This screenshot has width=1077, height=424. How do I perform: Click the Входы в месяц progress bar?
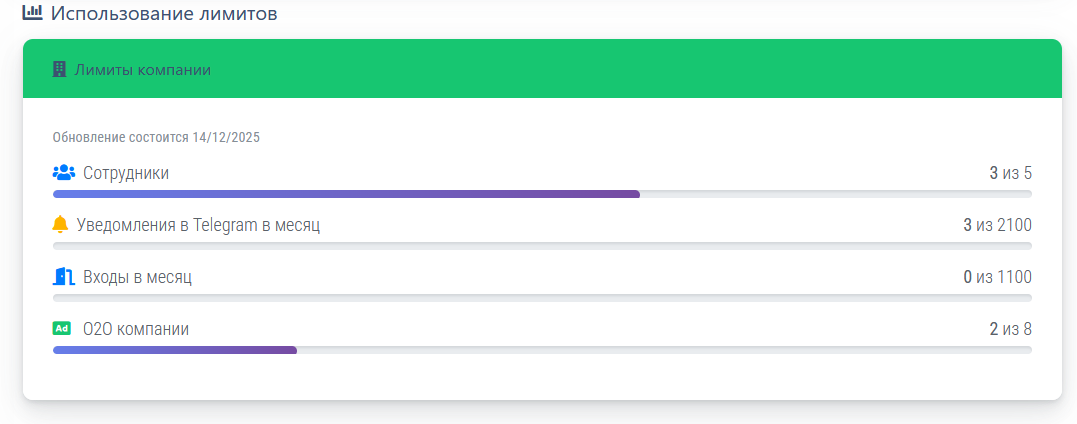click(x=541, y=298)
